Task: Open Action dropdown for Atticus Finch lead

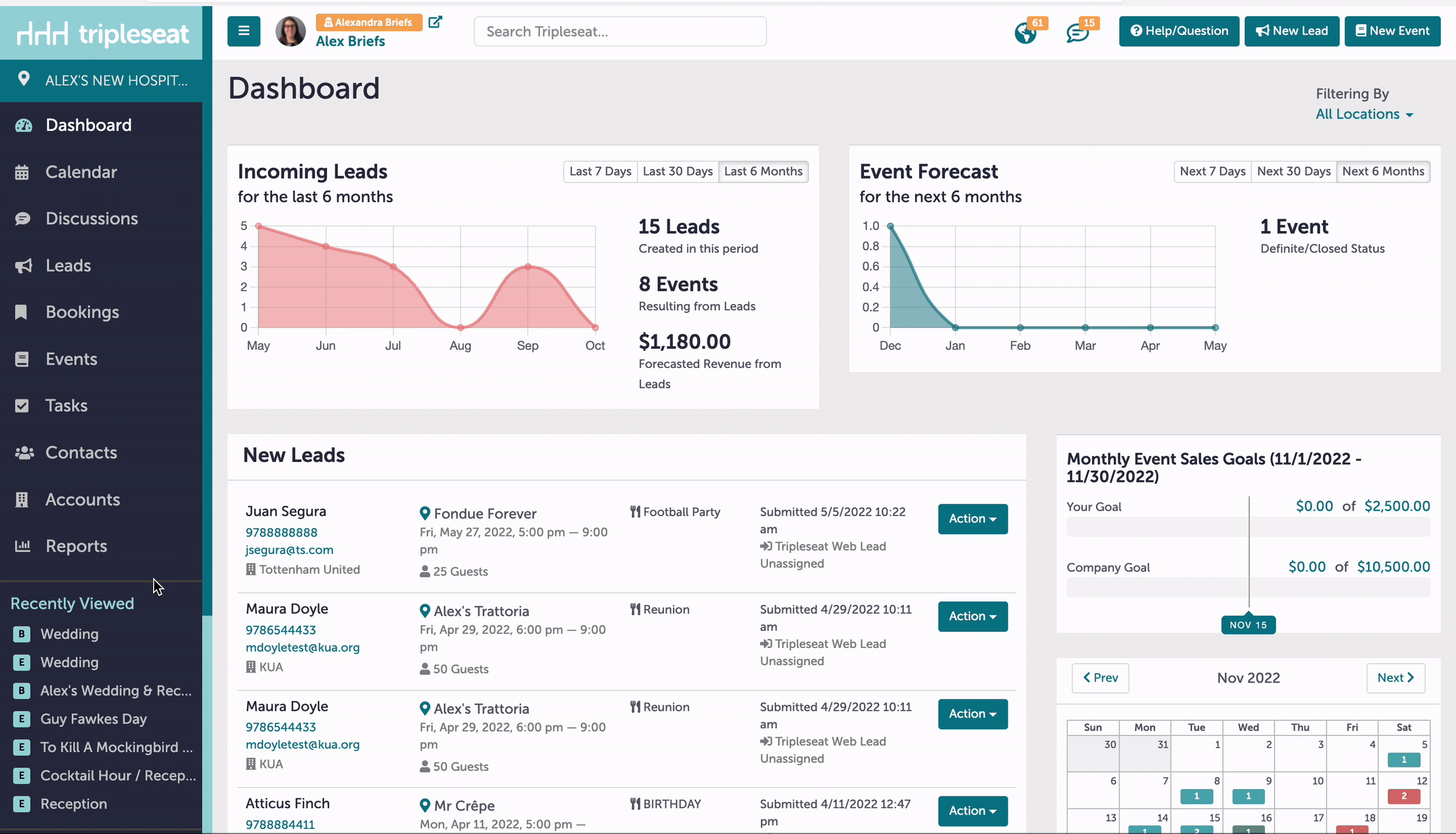Action: pos(972,811)
